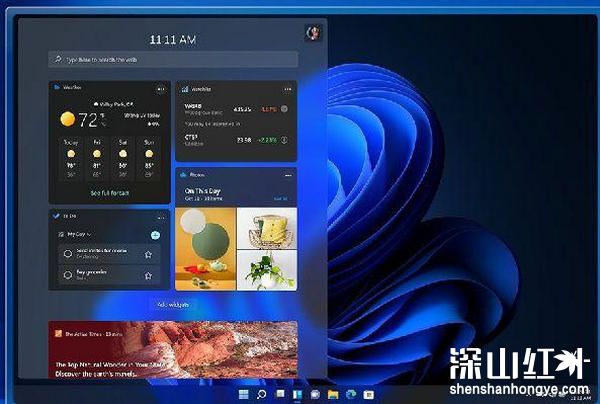Open the Watchlist widget options menu
Image resolution: width=600 pixels, height=404 pixels.
tap(288, 89)
